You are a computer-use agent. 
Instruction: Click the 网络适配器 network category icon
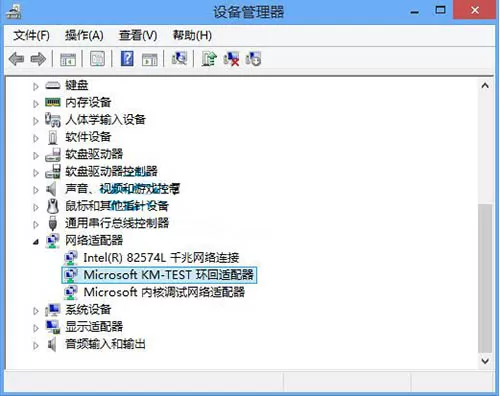[x=53, y=241]
